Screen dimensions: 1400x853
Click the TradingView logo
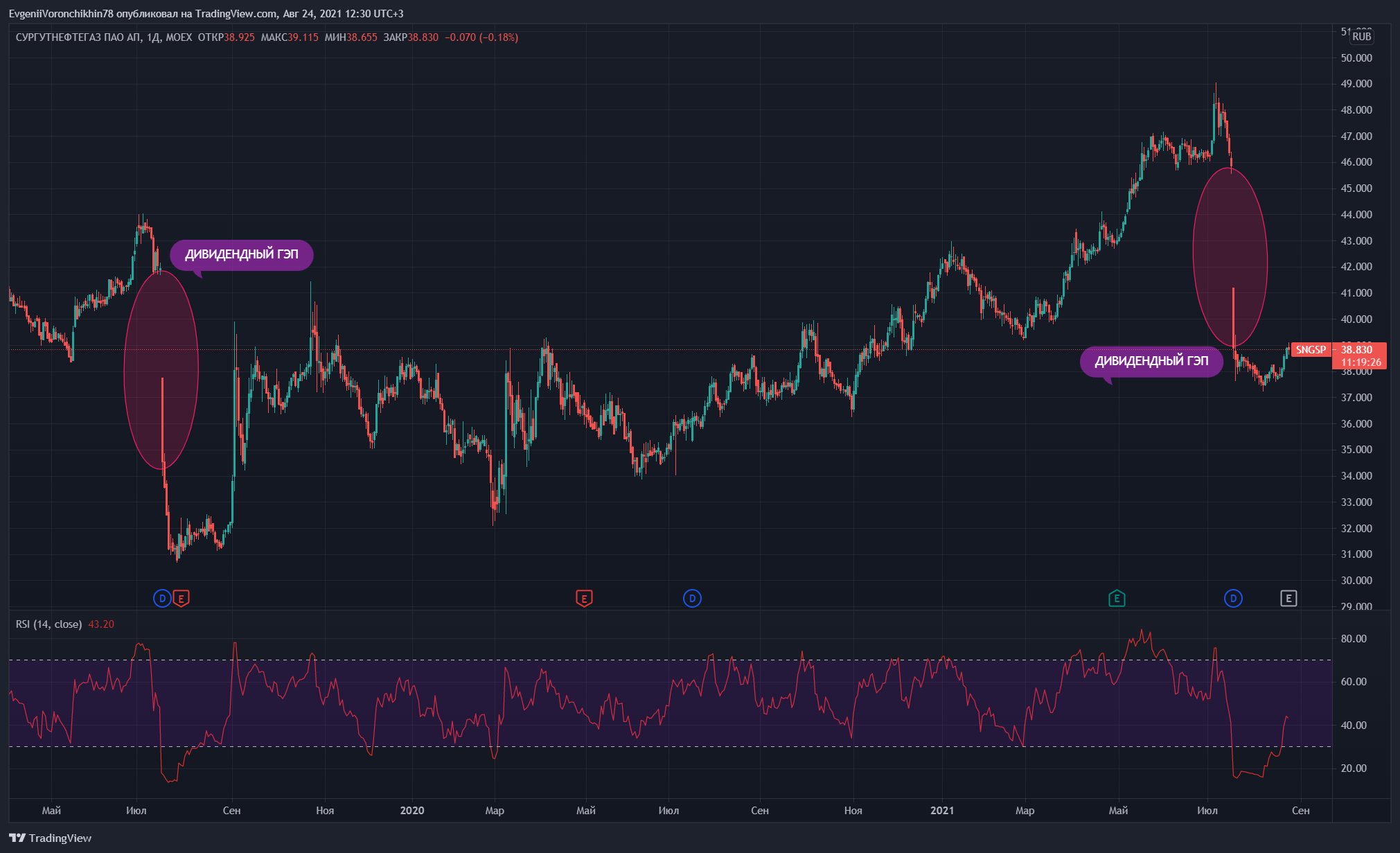[x=50, y=838]
